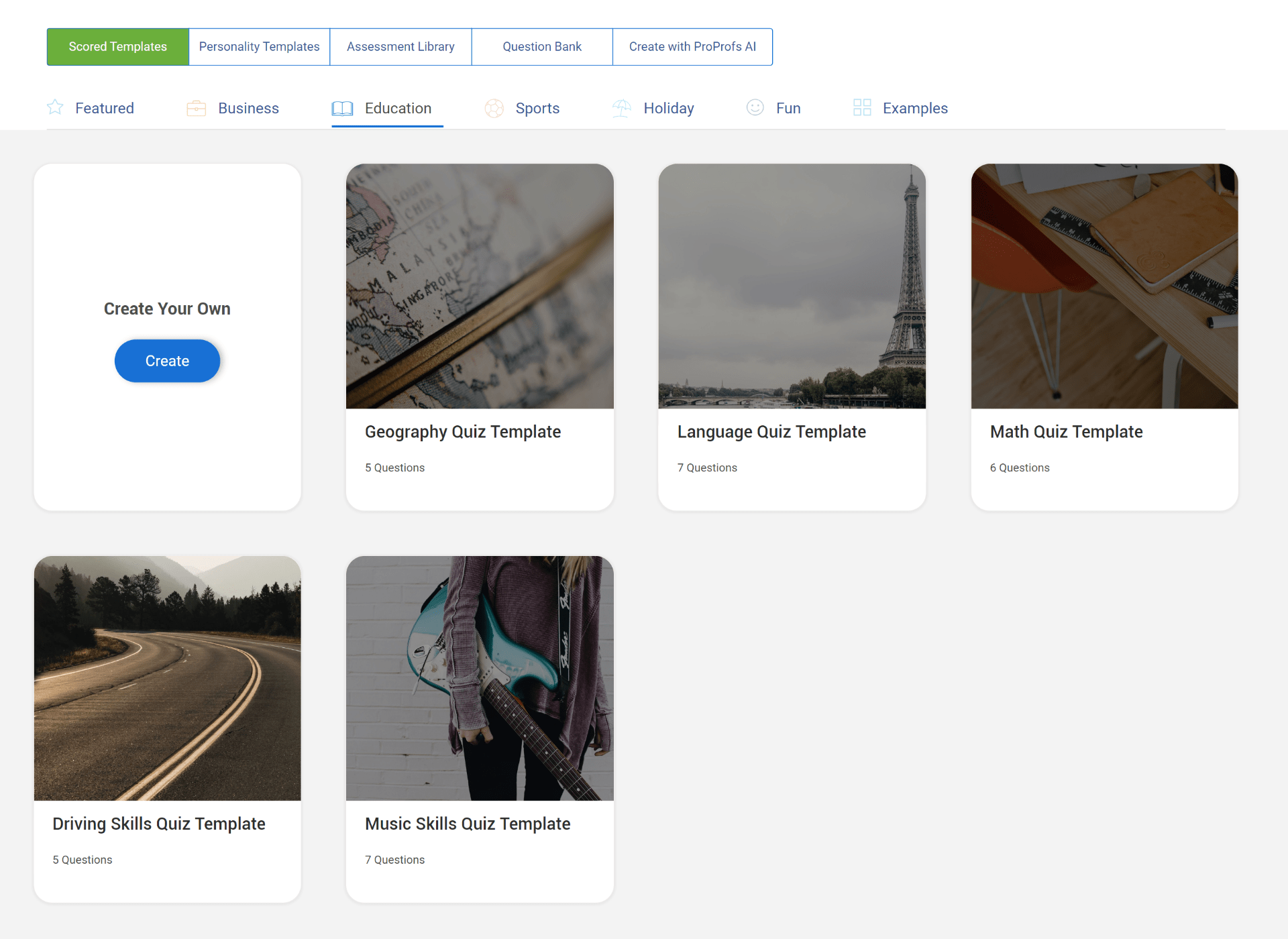This screenshot has width=1288, height=939.
Task: Click the Holiday beach umbrella icon
Action: (x=622, y=108)
